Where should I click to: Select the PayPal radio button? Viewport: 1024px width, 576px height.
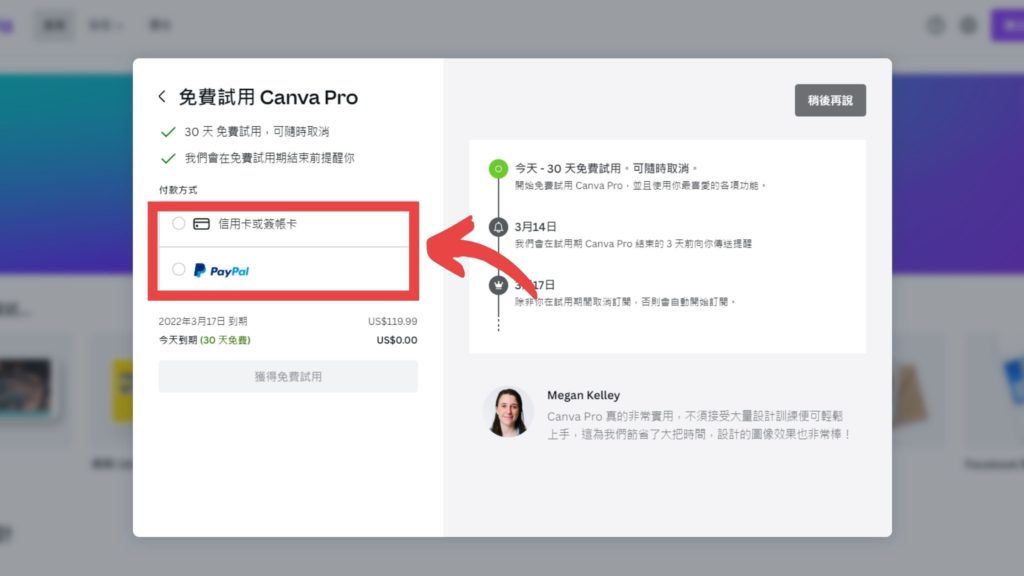coord(178,269)
